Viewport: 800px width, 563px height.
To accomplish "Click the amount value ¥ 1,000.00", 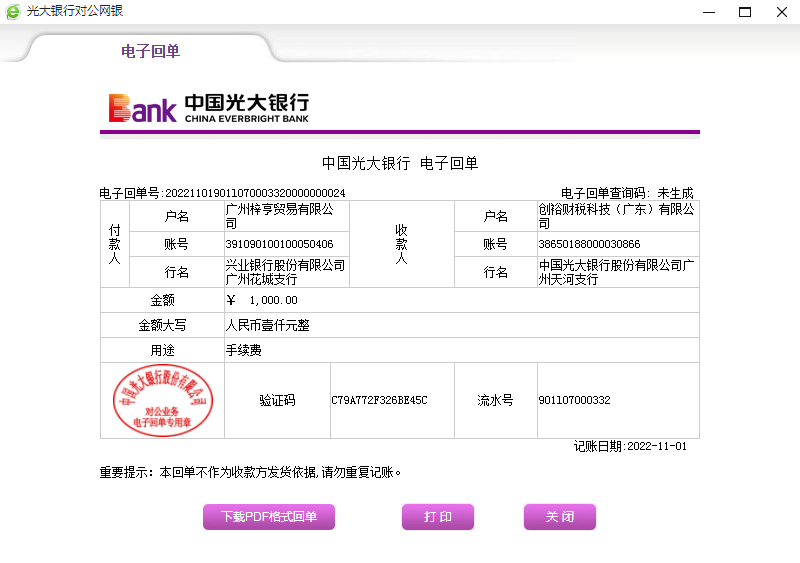I will [262, 300].
